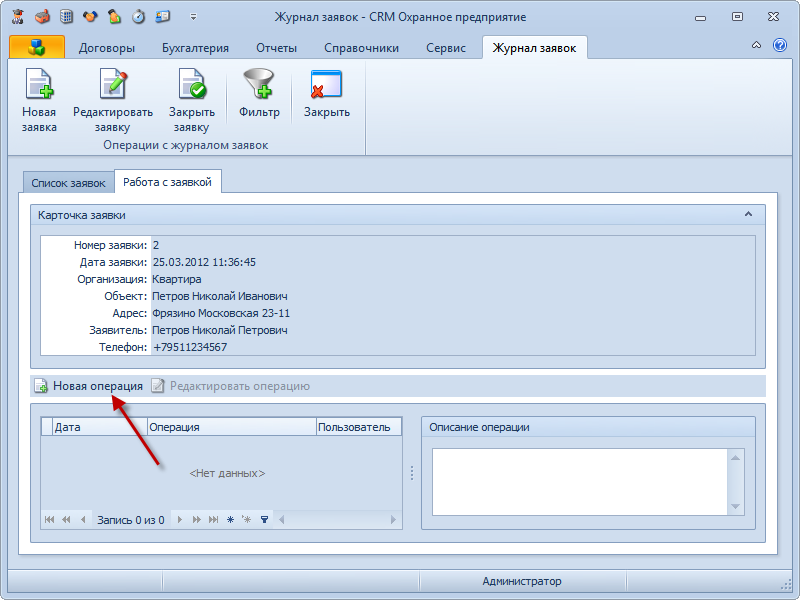The image size is (800, 600).
Task: Click Закрыть заявку with green checkmark
Action: coord(192,101)
